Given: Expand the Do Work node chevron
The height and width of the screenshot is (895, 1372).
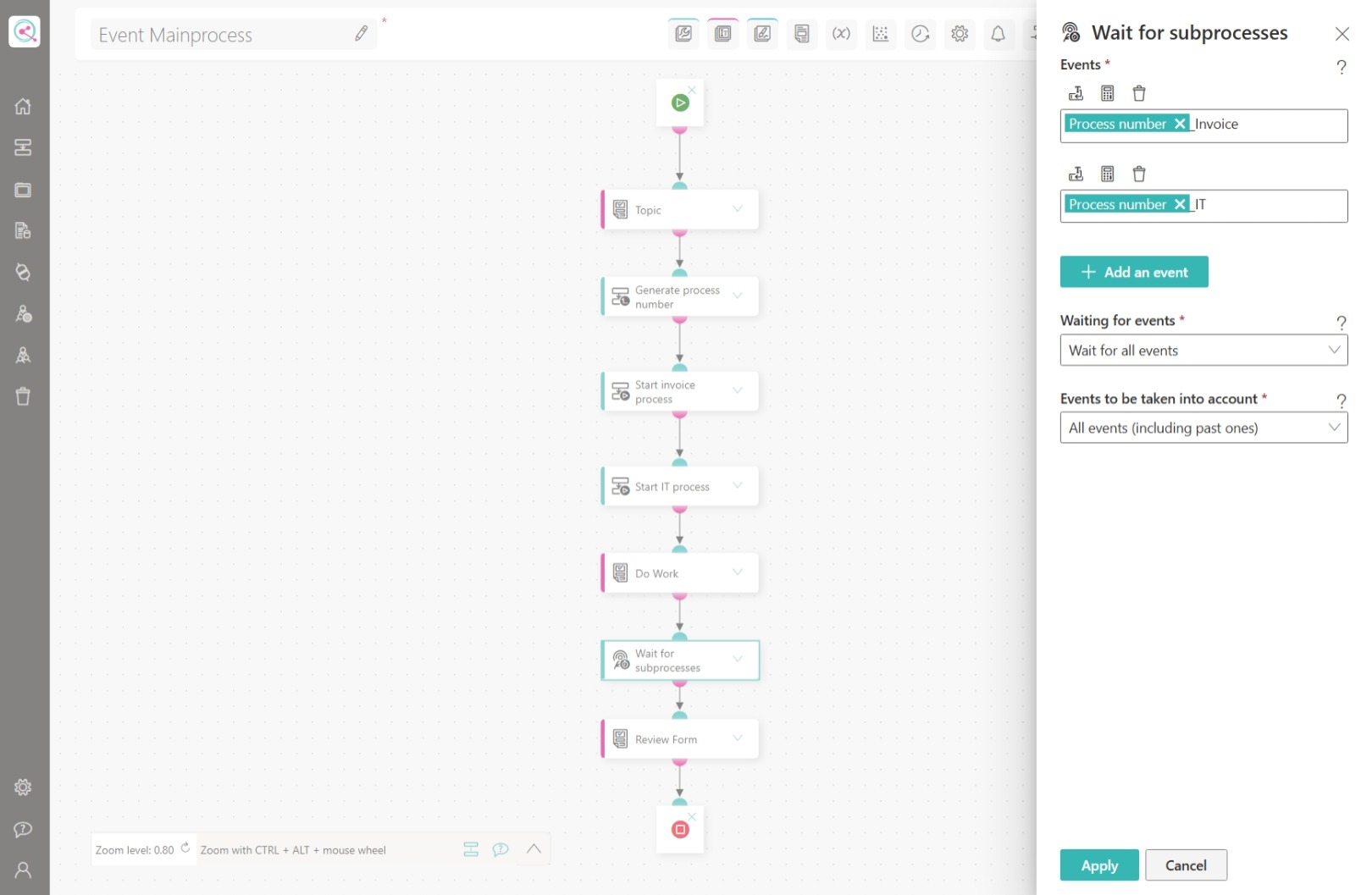Looking at the screenshot, I should coord(738,572).
